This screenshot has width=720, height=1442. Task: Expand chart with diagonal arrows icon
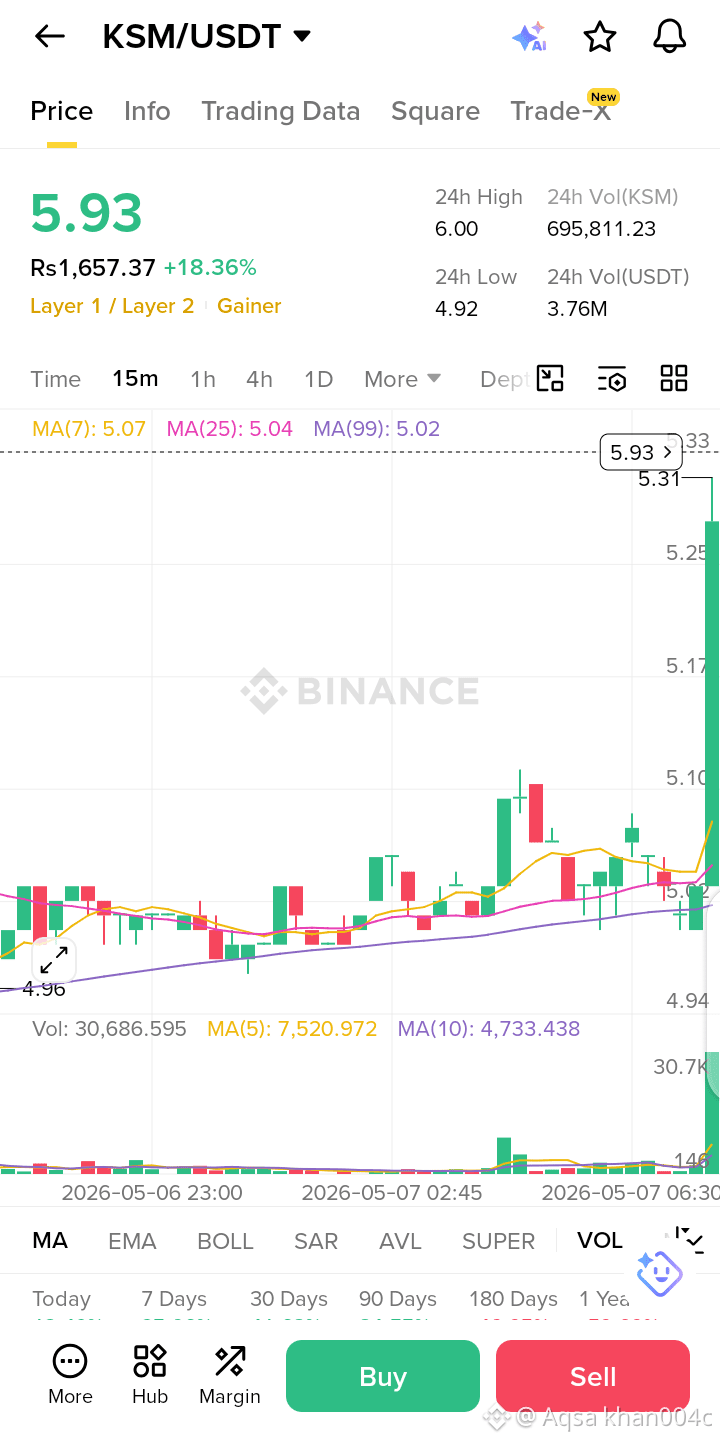(54, 960)
